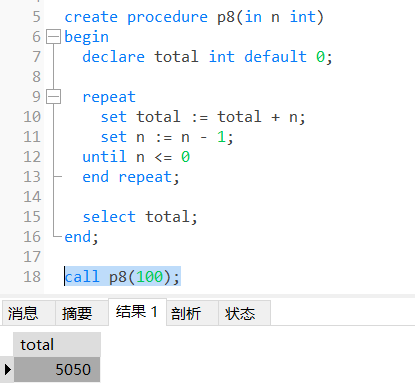Screen dimensions: 415x385
Task: Click line number 18 in gutter
Action: pos(32,277)
